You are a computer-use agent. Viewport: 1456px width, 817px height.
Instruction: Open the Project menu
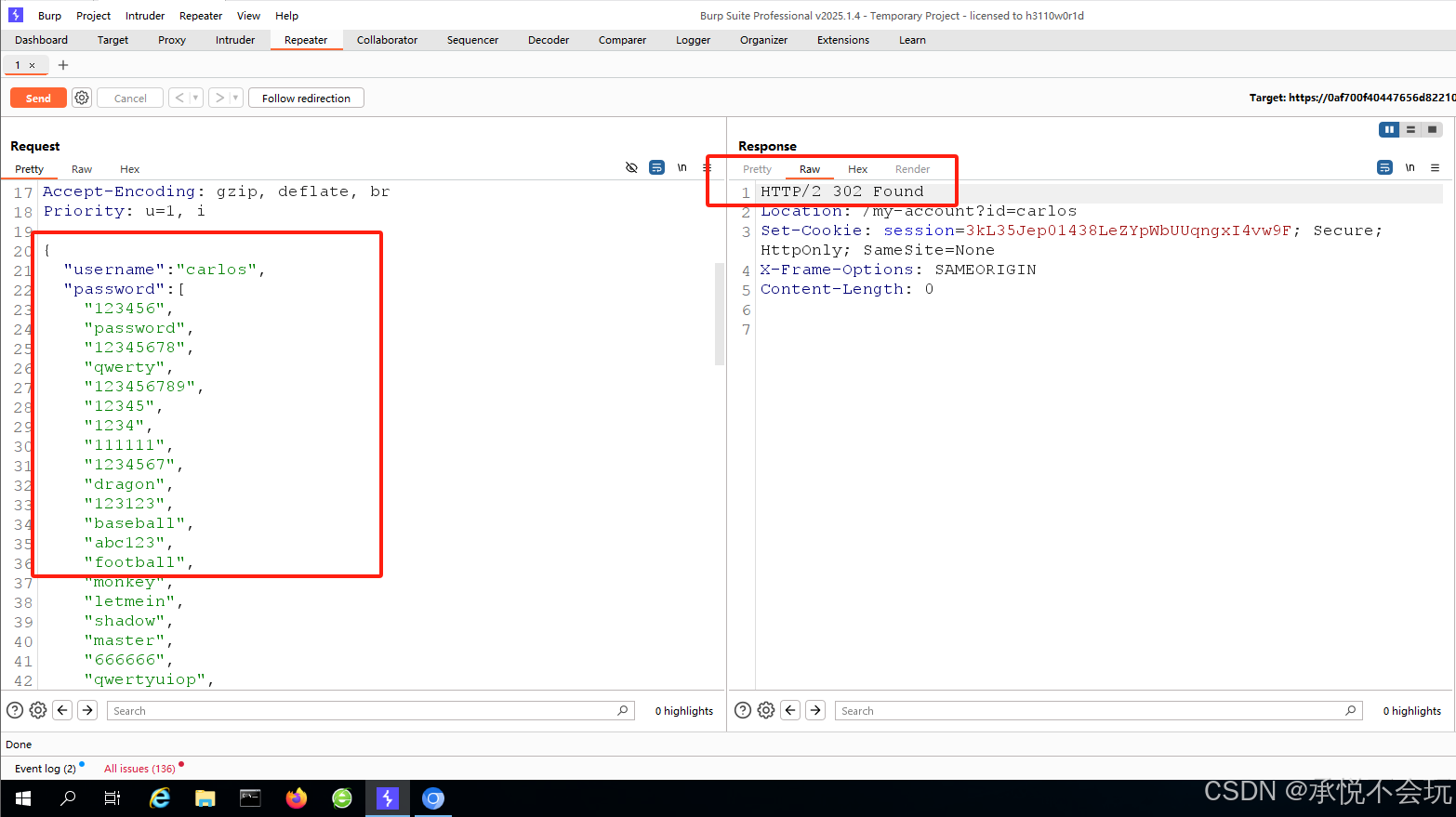coord(93,16)
